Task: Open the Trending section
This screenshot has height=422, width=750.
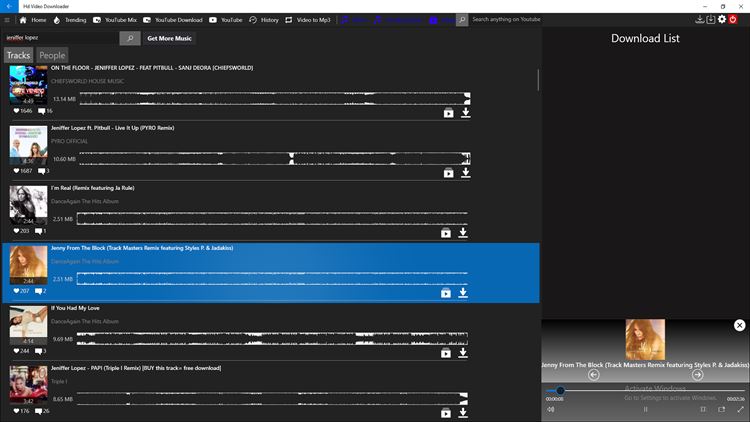Action: (70, 20)
